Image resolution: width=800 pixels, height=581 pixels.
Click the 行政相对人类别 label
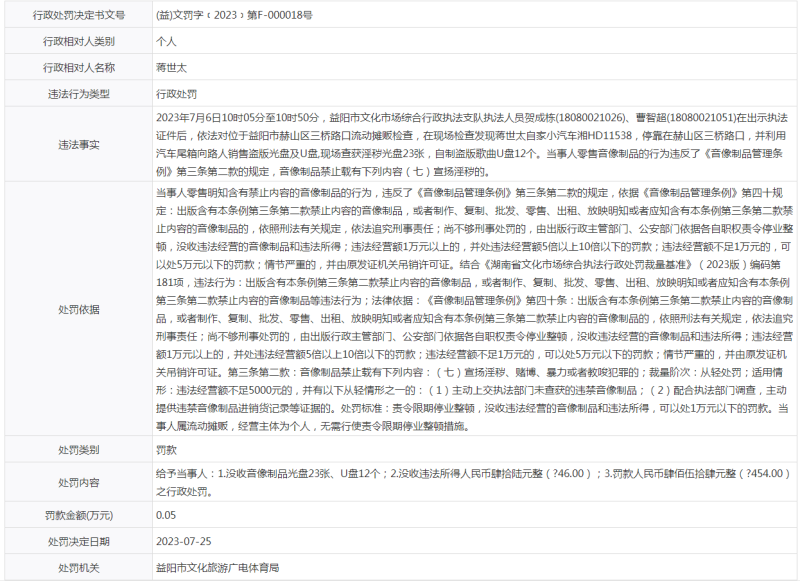(x=79, y=42)
